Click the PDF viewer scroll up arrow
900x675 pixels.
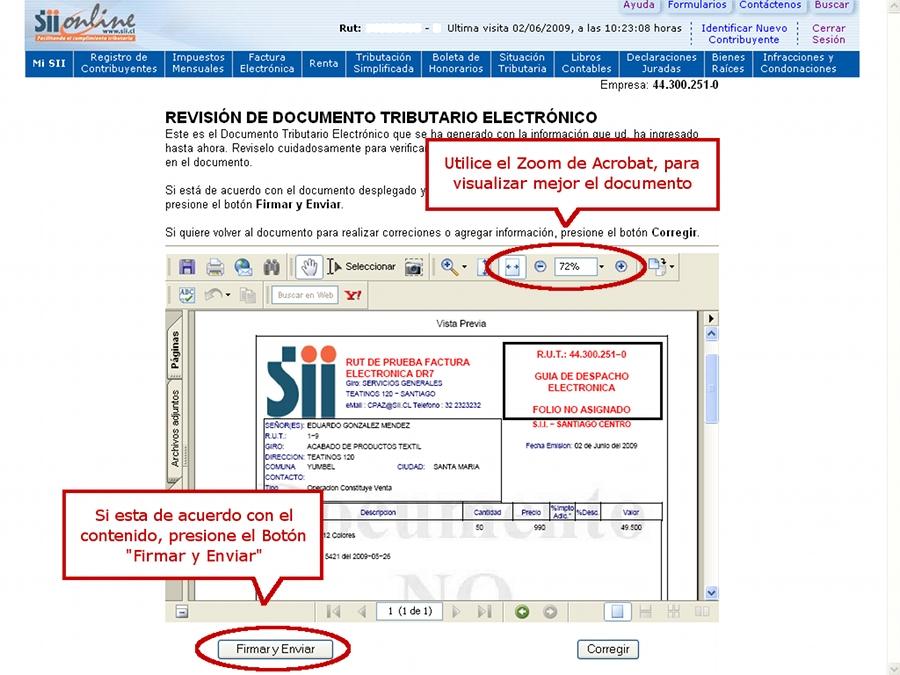(711, 334)
